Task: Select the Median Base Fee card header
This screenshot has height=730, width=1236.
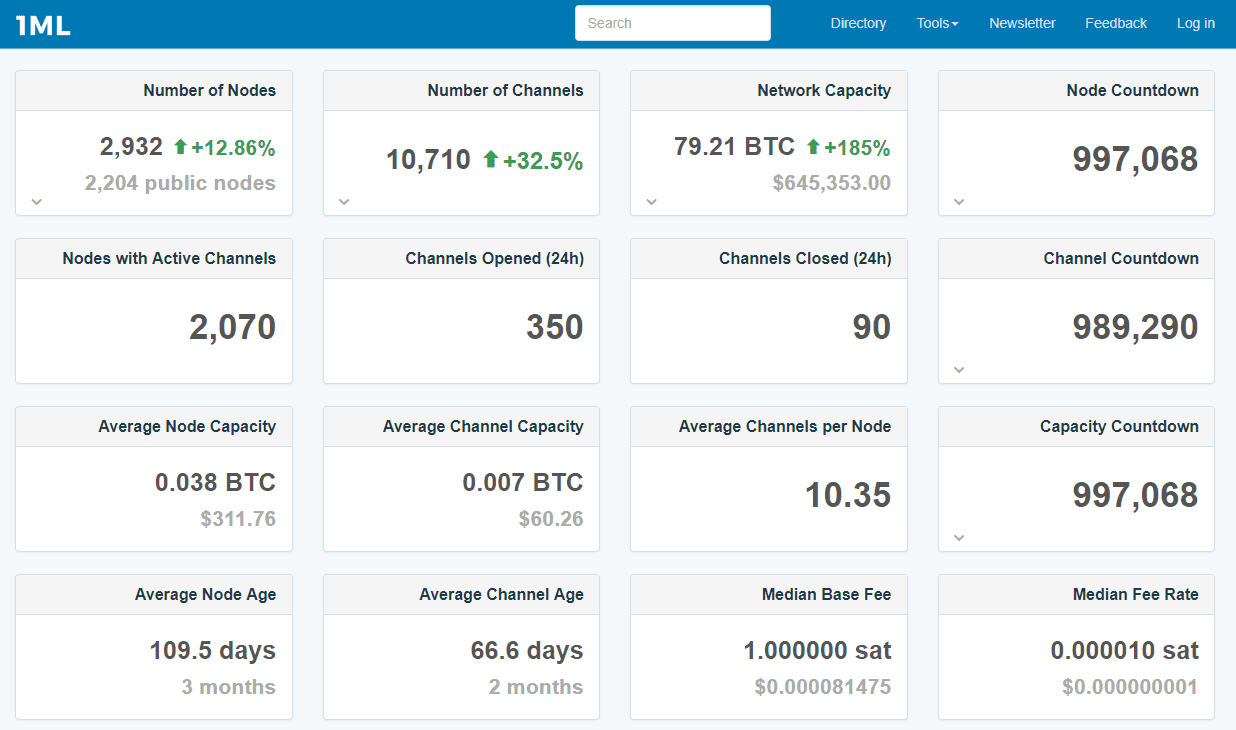Action: click(768, 594)
